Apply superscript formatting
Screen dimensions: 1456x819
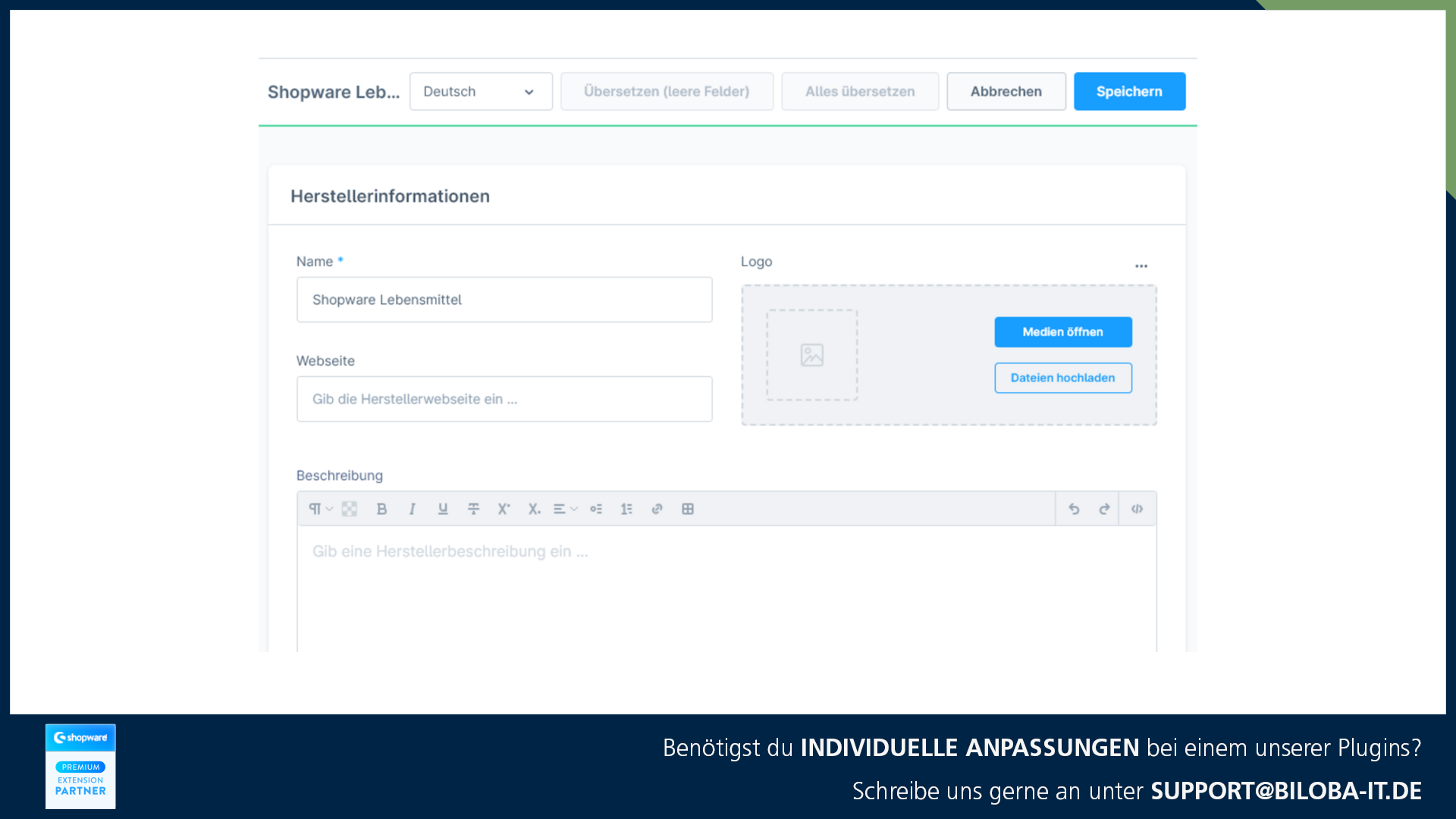click(x=504, y=509)
